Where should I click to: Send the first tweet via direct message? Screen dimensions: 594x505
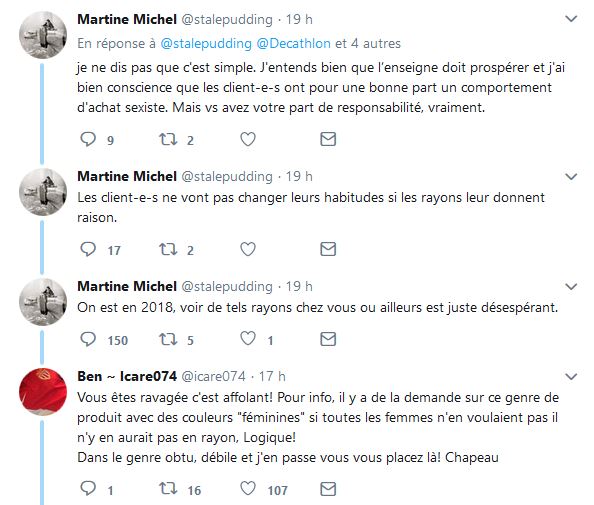(328, 139)
